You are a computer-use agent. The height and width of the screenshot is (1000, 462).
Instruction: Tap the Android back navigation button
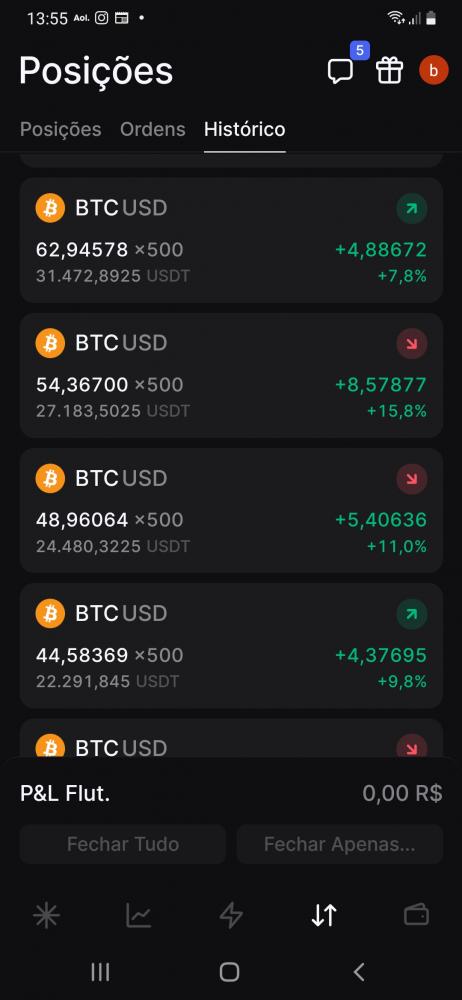(x=359, y=972)
